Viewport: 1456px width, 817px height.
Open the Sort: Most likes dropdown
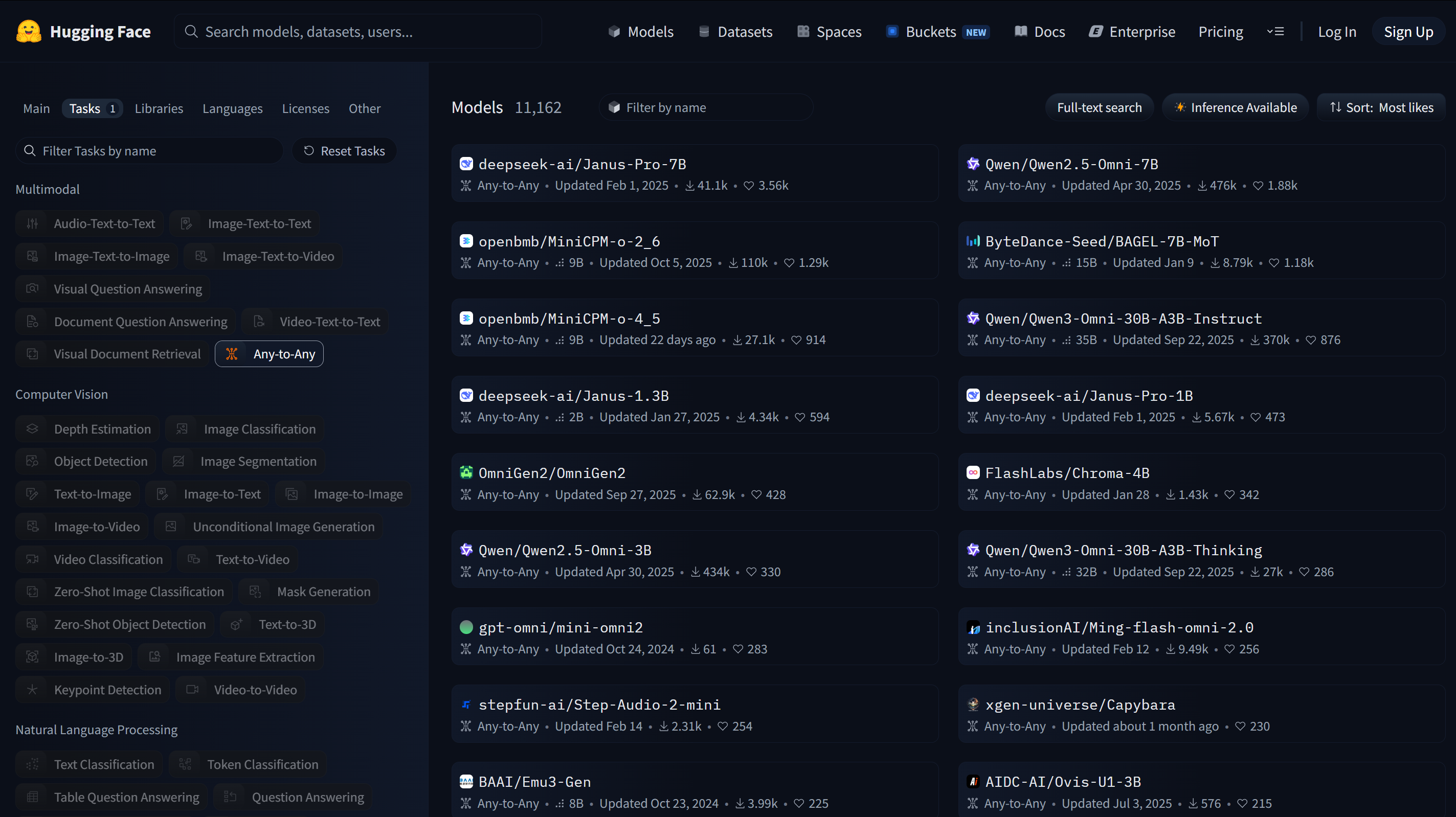coord(1381,107)
